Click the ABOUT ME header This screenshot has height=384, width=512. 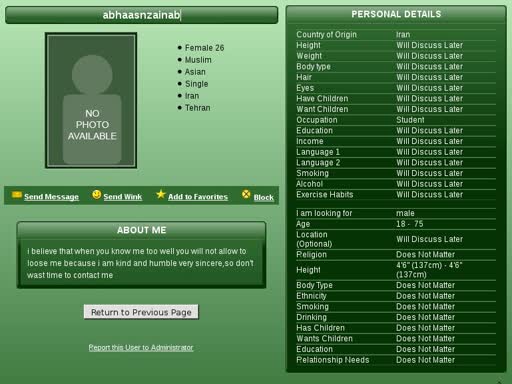141,230
